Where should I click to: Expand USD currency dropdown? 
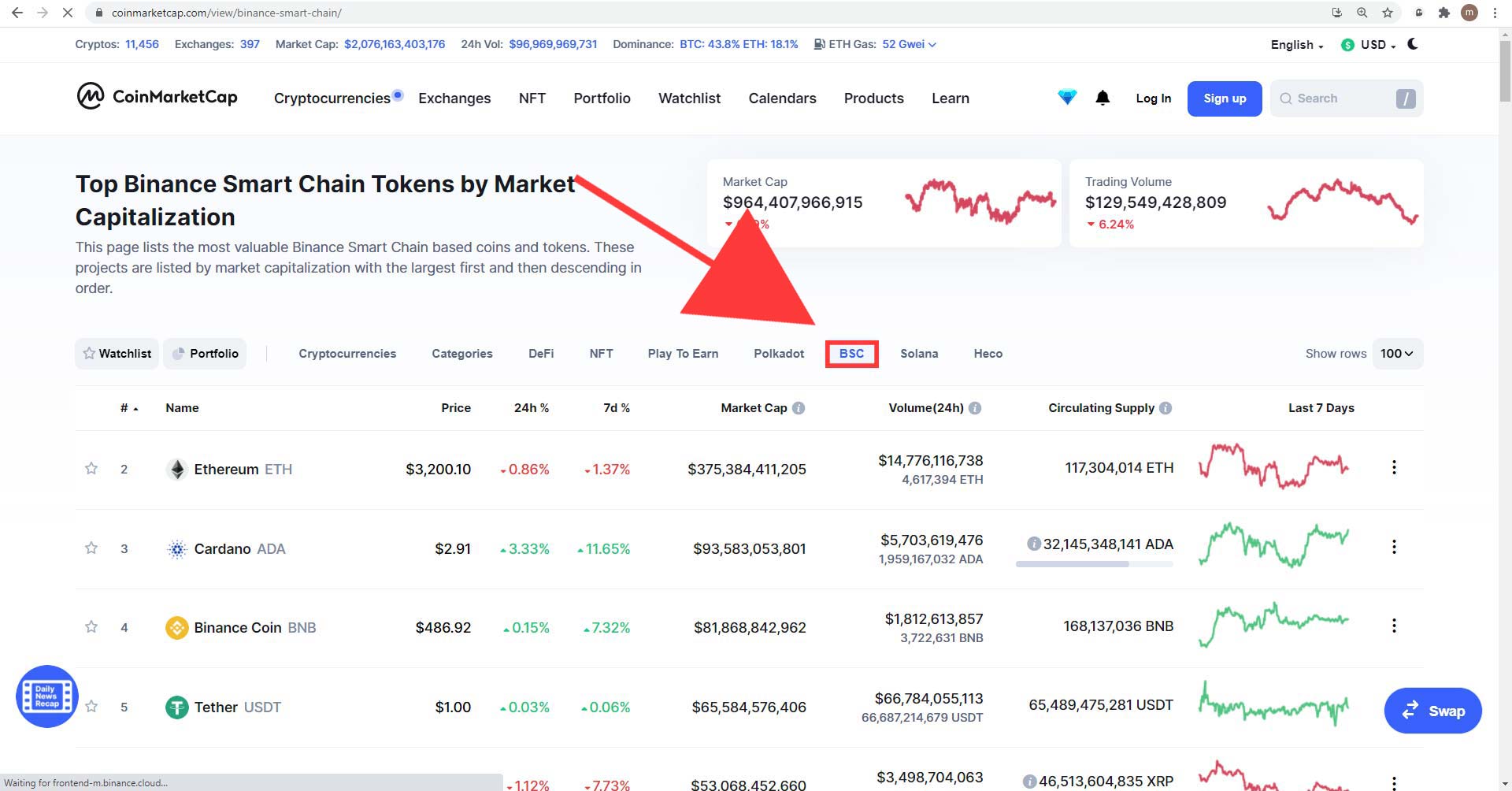point(1369,45)
